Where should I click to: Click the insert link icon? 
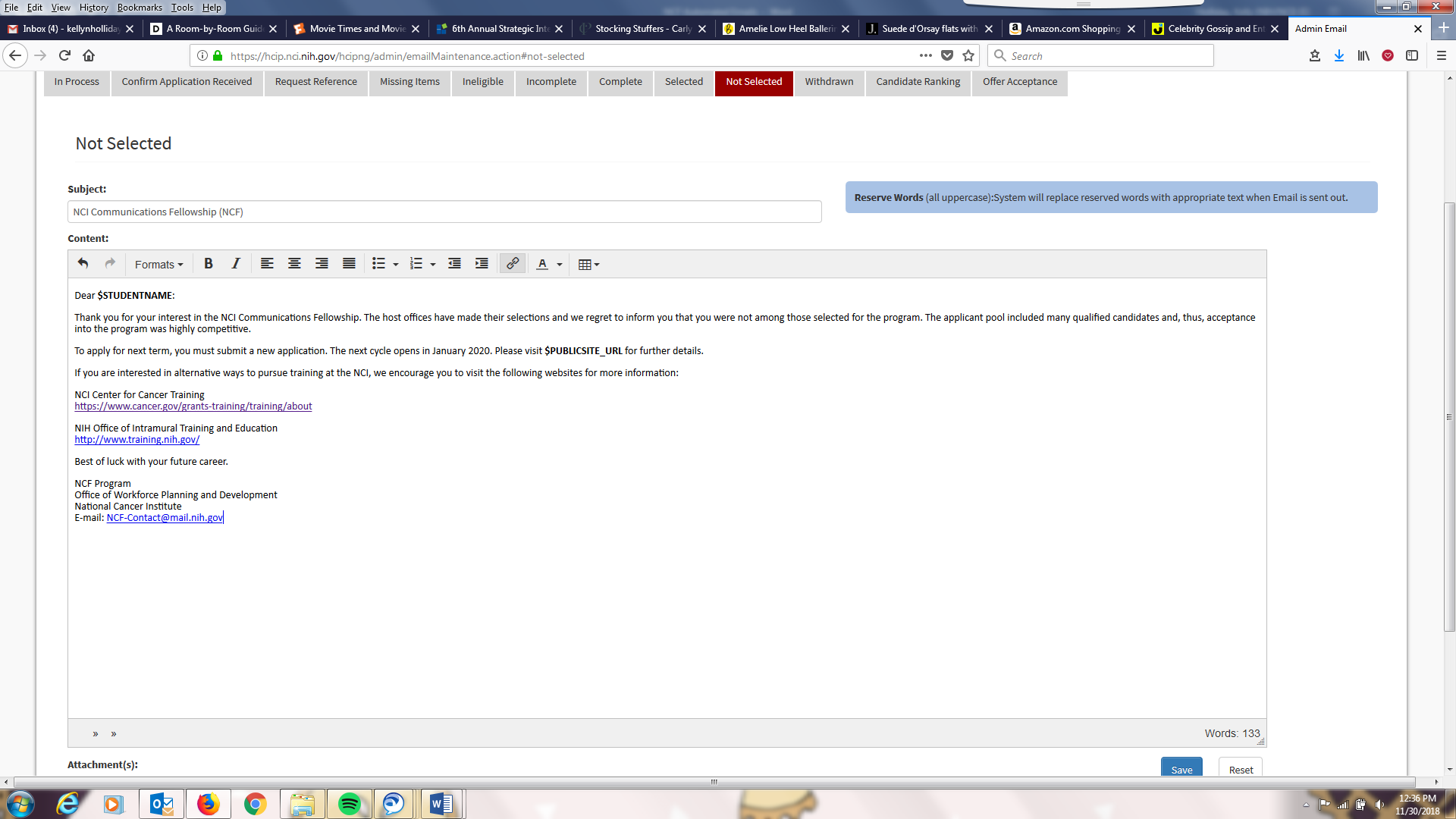pyautogui.click(x=513, y=264)
